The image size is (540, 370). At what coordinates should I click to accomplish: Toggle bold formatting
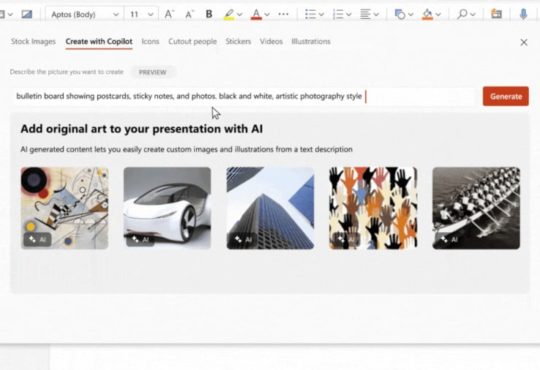point(209,14)
